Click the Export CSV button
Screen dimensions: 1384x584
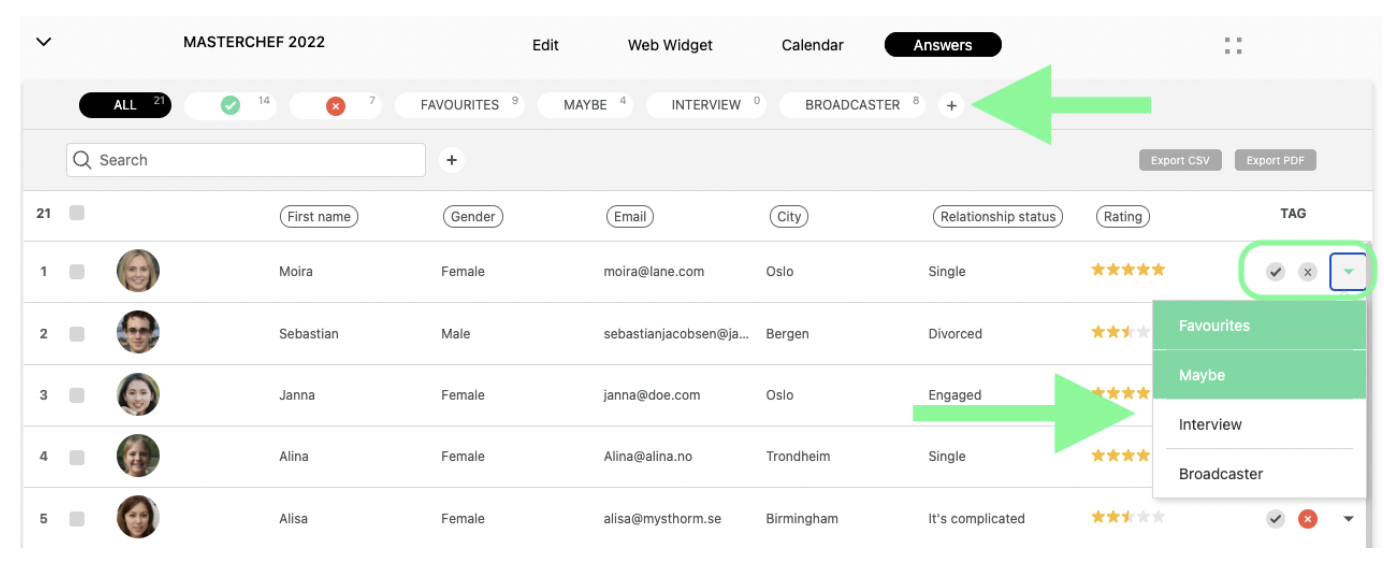coord(1180,160)
